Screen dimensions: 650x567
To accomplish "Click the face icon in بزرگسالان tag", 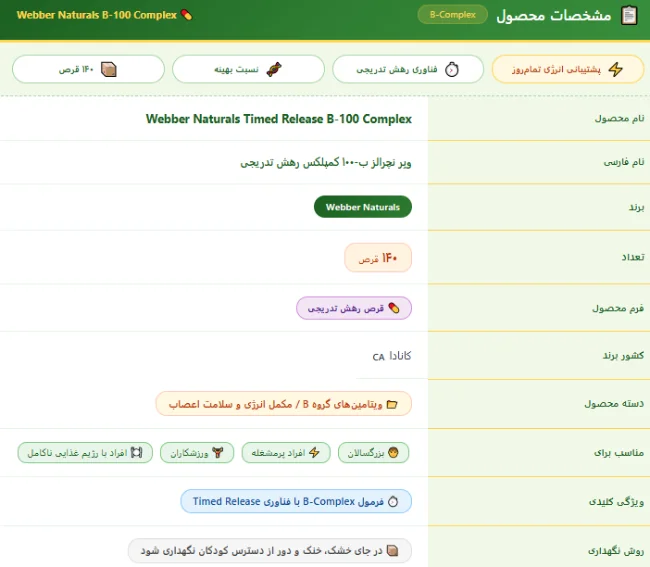I will coord(393,453).
